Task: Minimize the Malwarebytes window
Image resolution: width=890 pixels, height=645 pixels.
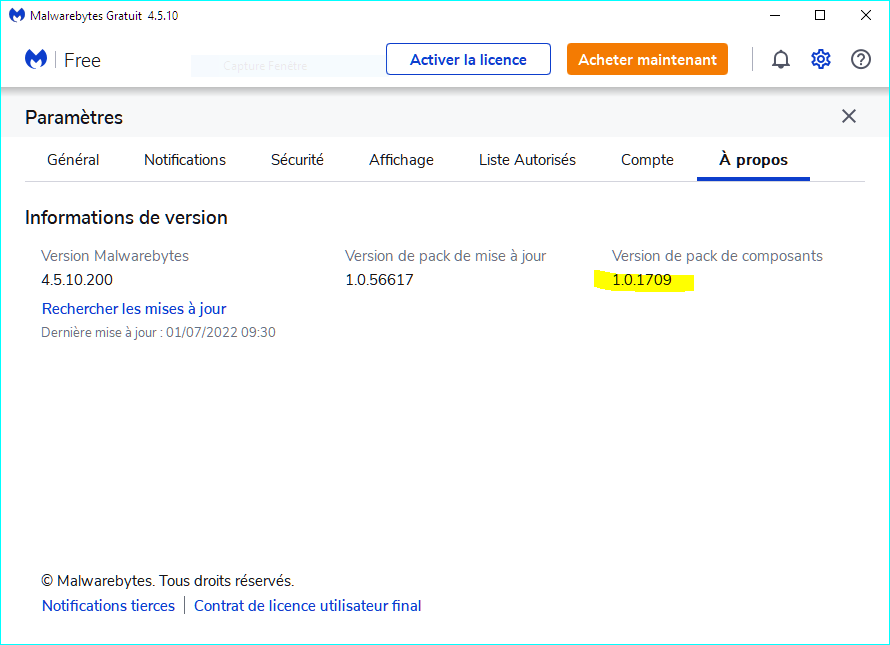Action: pos(775,15)
